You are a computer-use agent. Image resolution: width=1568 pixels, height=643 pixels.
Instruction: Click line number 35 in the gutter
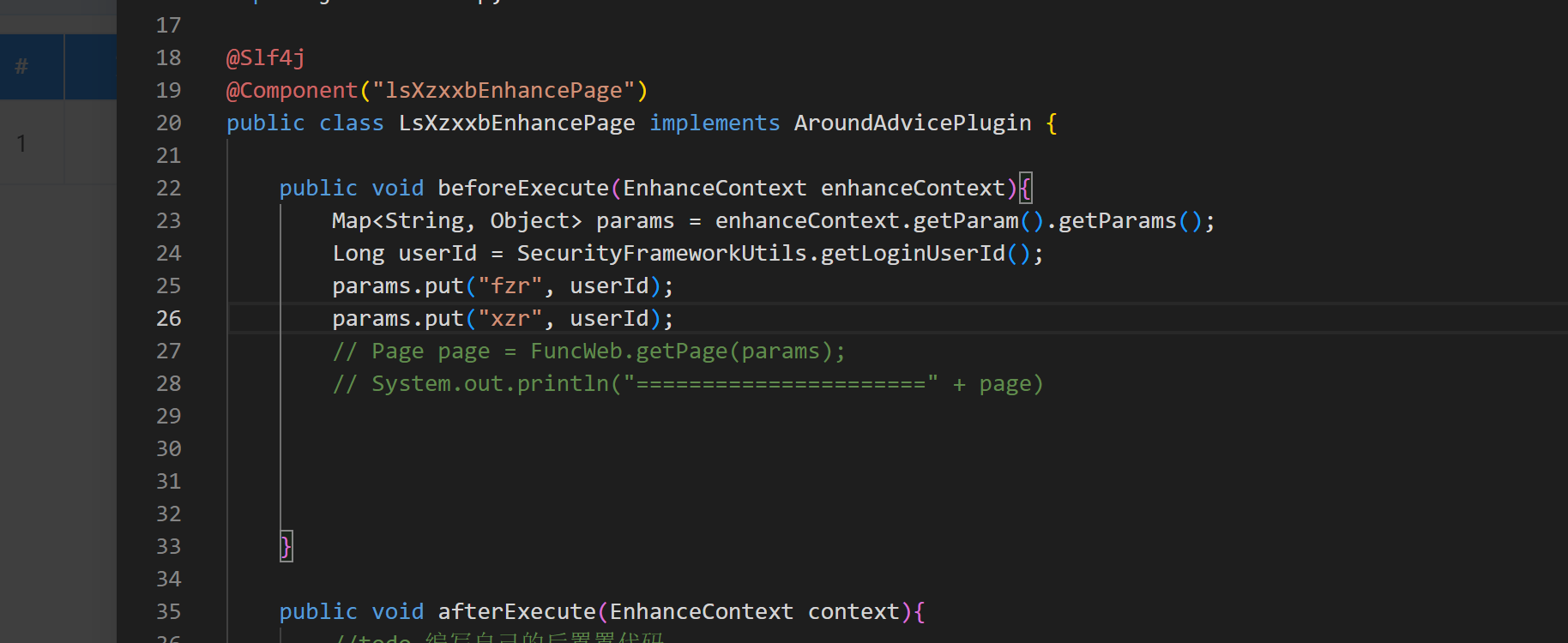[x=168, y=612]
